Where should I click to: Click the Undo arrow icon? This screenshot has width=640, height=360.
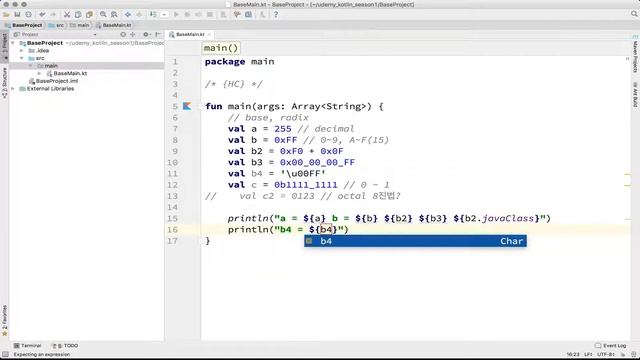[42, 14]
